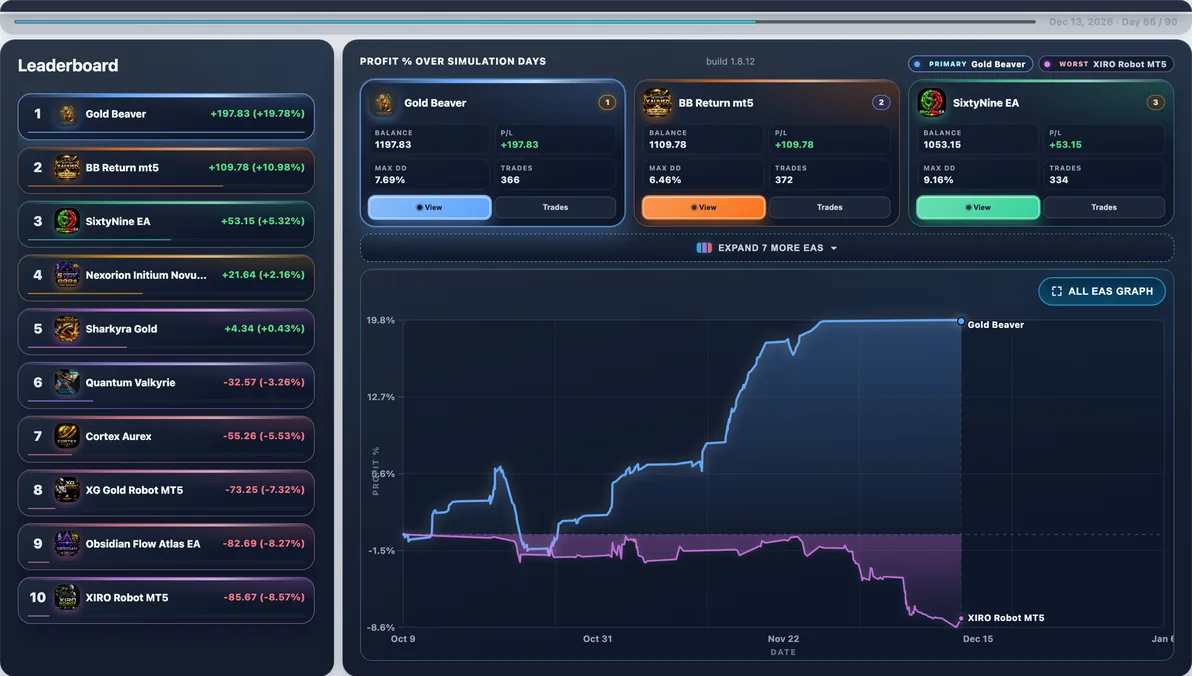The width and height of the screenshot is (1192, 676).
Task: Open the ALL EAS GRAPH view
Action: (1102, 291)
